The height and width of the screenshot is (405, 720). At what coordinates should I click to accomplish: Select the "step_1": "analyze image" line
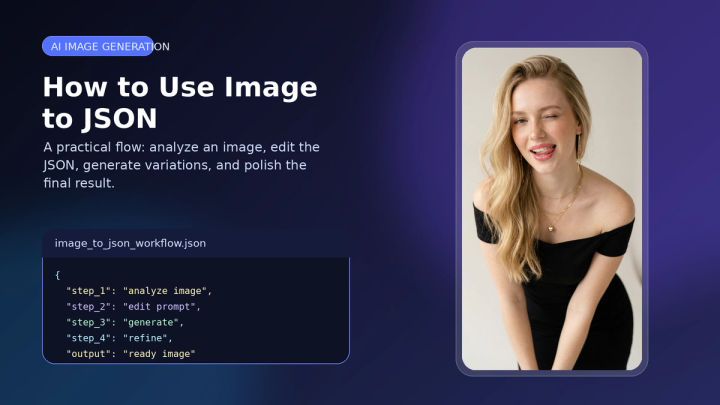(139, 291)
